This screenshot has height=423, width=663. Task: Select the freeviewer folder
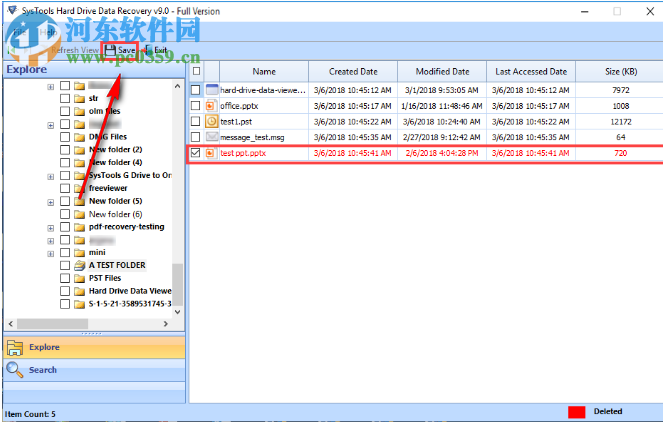point(108,188)
